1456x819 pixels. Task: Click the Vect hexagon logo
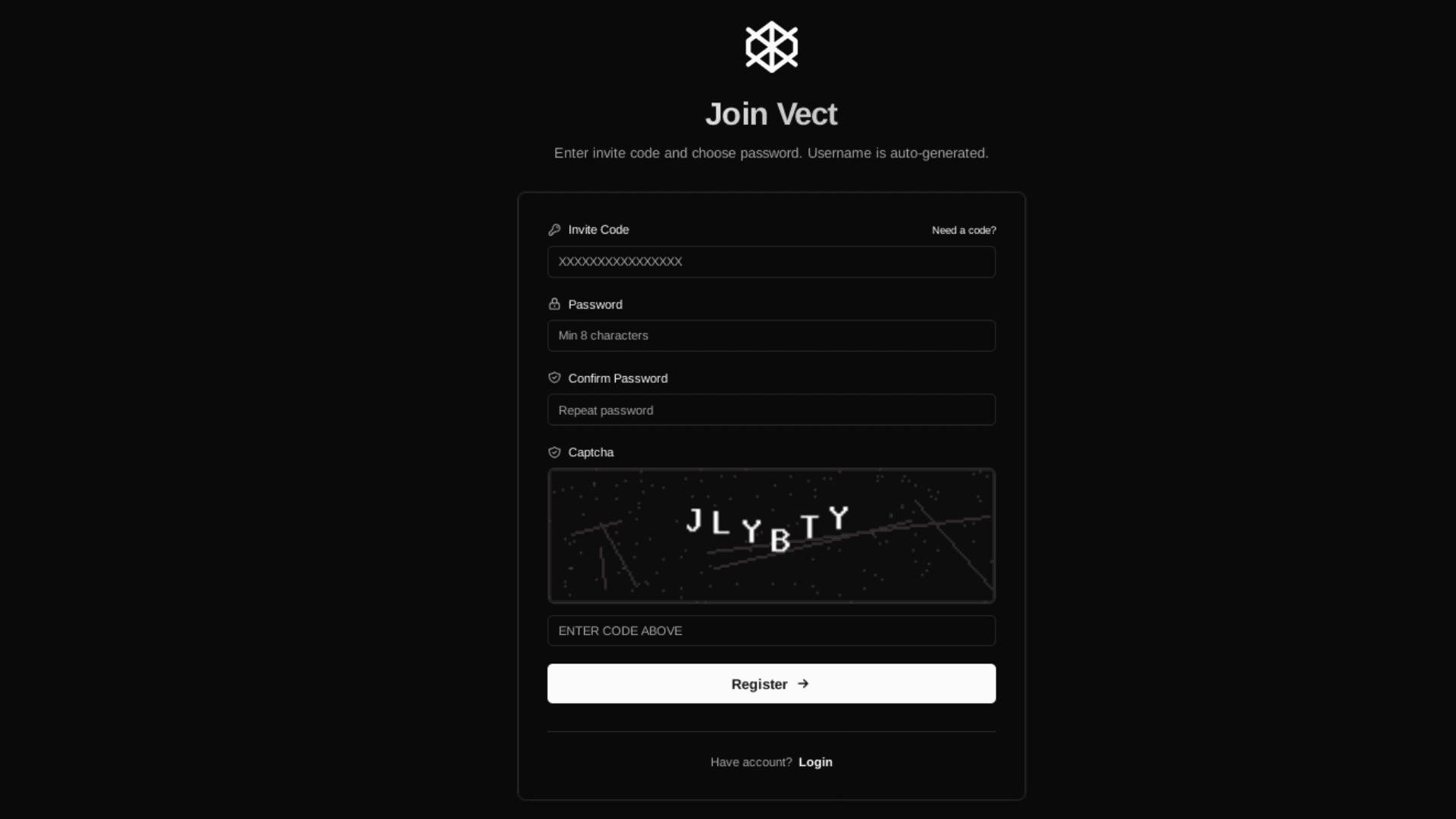pyautogui.click(x=771, y=47)
